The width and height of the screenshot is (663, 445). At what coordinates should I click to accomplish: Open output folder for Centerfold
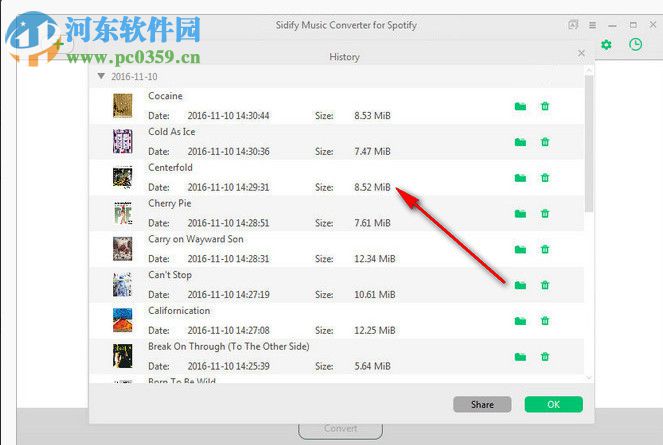(520, 178)
